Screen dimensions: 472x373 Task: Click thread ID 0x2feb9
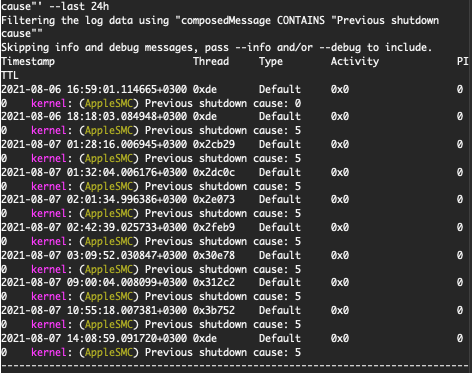click(x=214, y=227)
